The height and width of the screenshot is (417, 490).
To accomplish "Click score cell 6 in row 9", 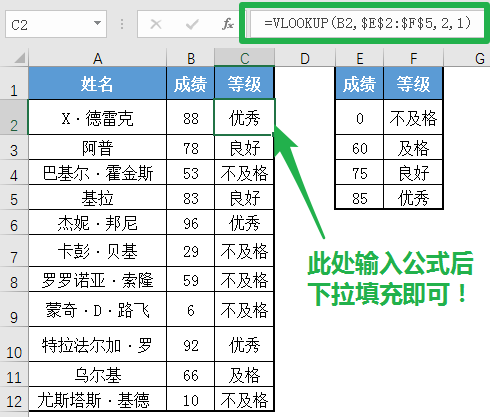I will click(x=190, y=309).
